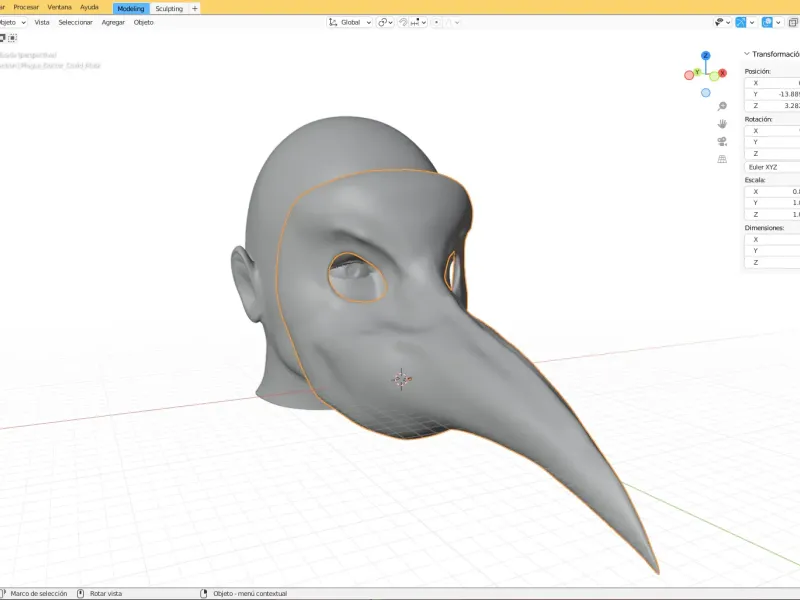The height and width of the screenshot is (600, 800).
Task: Click Escala X value field
Action: click(x=772, y=191)
